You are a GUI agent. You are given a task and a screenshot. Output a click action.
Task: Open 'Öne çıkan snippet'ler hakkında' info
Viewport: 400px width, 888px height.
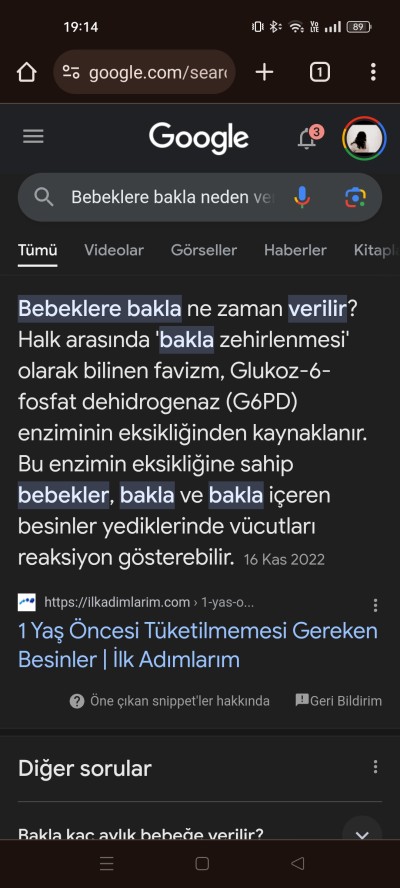click(x=169, y=701)
